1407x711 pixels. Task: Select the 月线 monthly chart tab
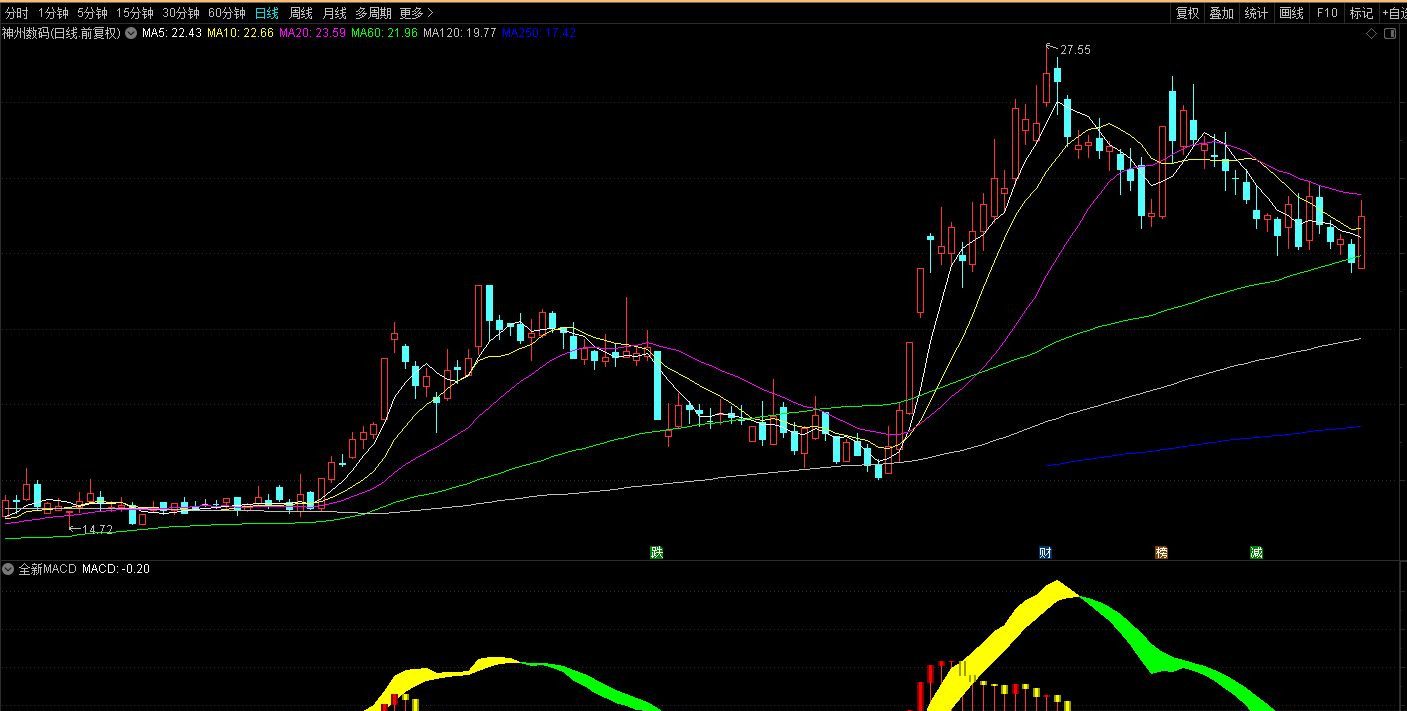[334, 13]
